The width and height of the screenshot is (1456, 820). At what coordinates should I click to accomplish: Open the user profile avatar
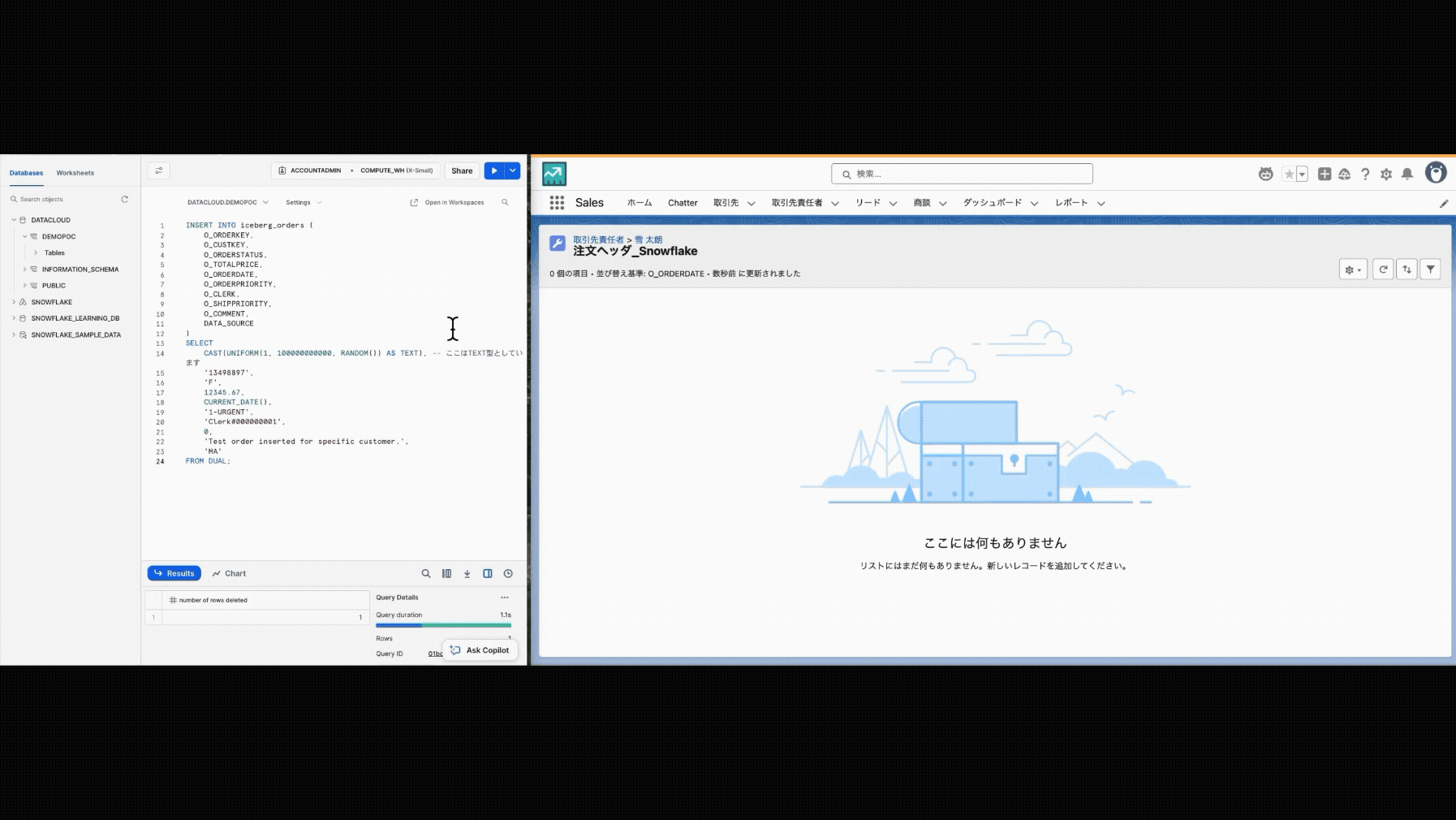tap(1436, 172)
